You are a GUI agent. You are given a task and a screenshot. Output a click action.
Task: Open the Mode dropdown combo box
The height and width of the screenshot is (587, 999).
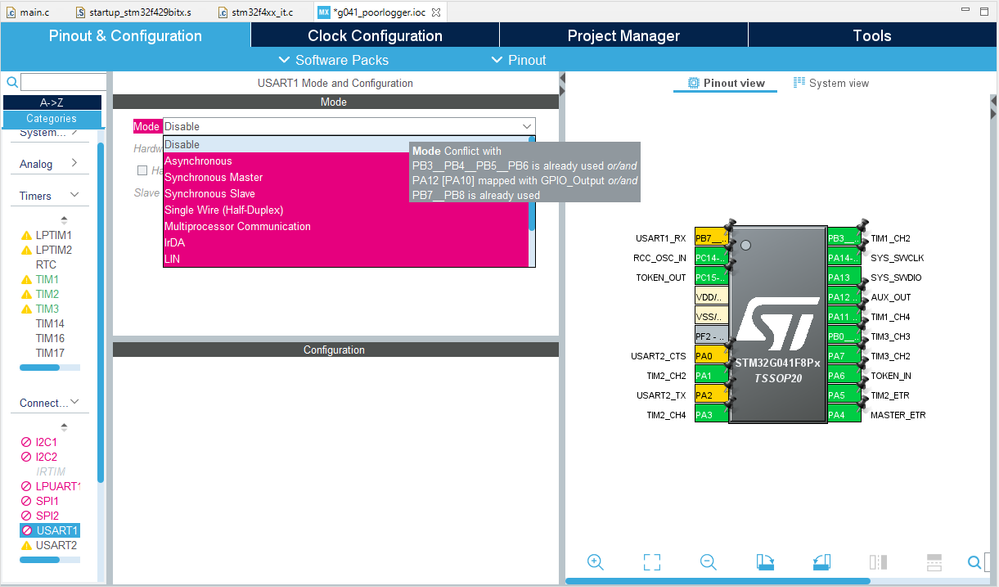[x=349, y=126]
